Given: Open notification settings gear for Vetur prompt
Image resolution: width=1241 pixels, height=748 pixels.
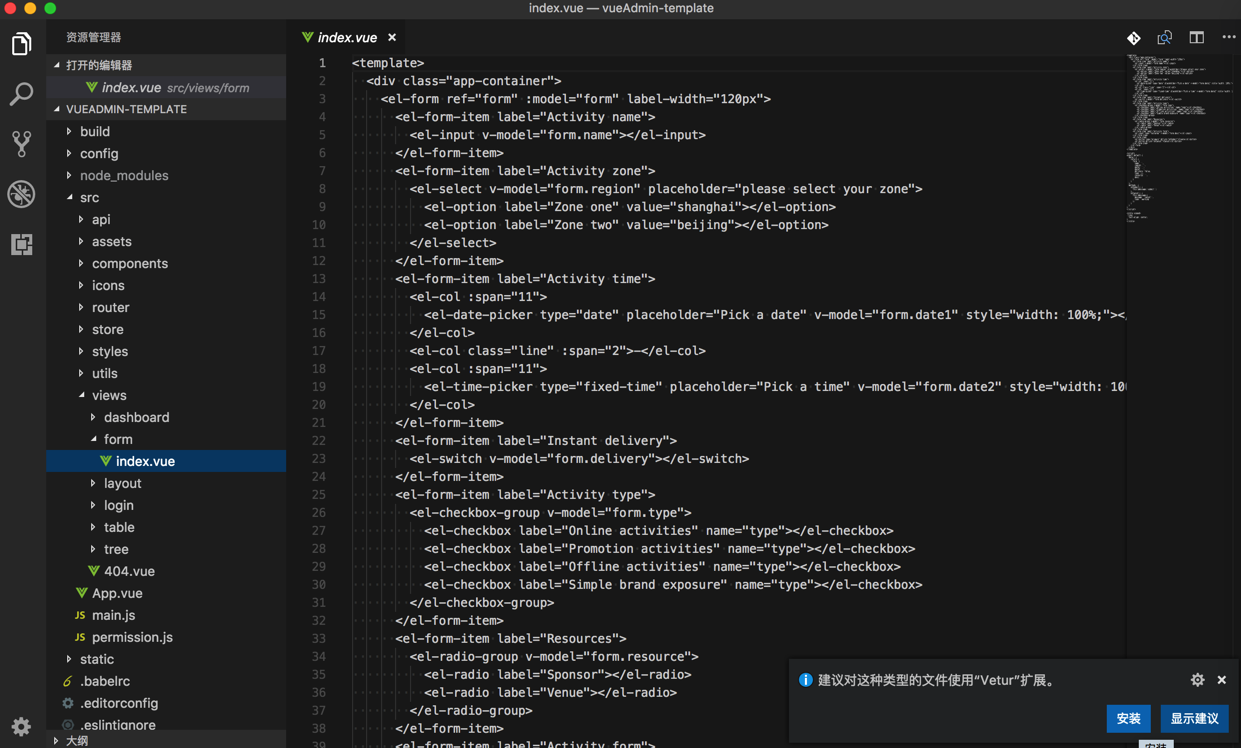Looking at the screenshot, I should [1197, 680].
